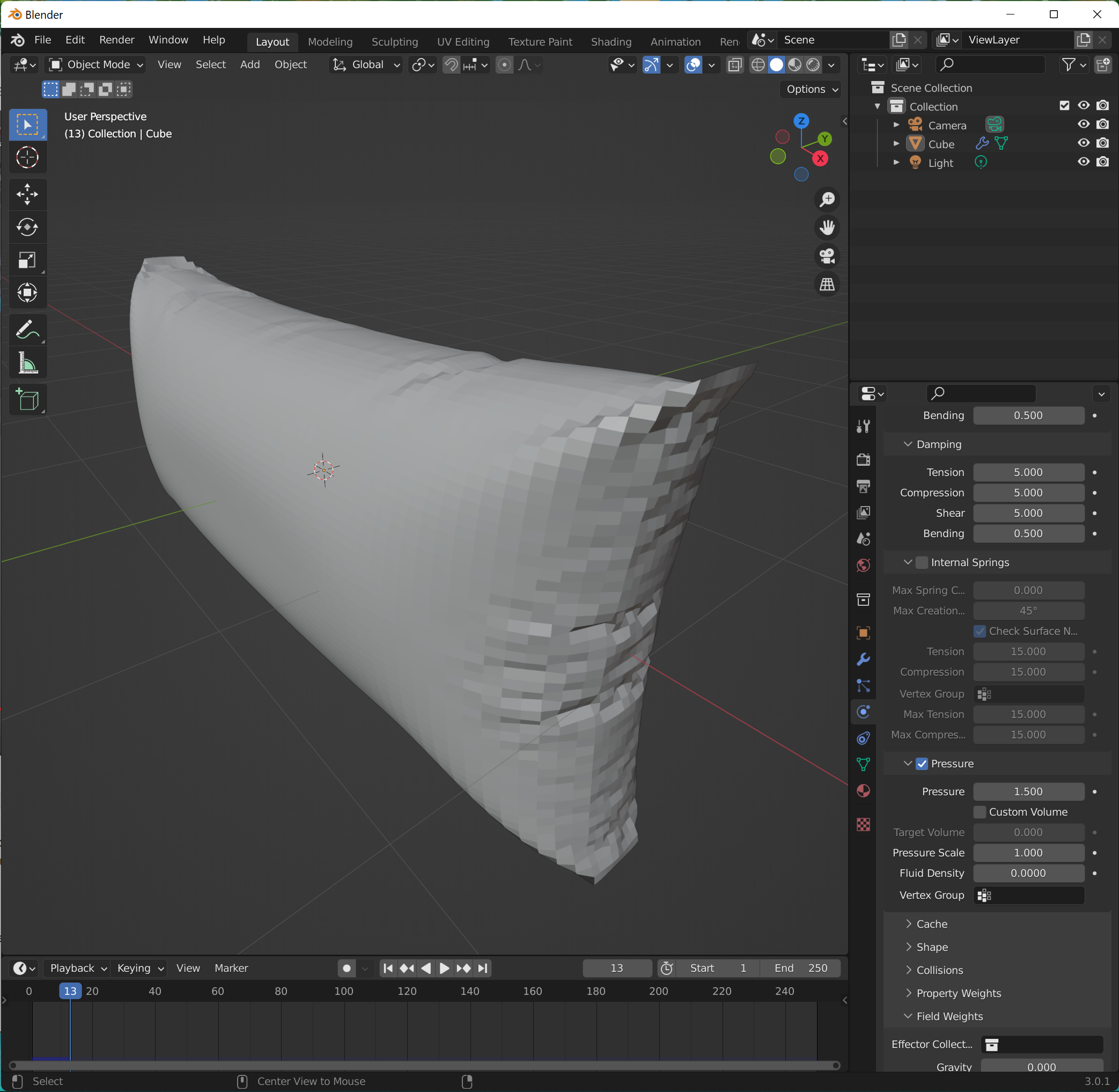Enable the Internal Springs checkbox
Image resolution: width=1119 pixels, height=1092 pixels.
[922, 562]
